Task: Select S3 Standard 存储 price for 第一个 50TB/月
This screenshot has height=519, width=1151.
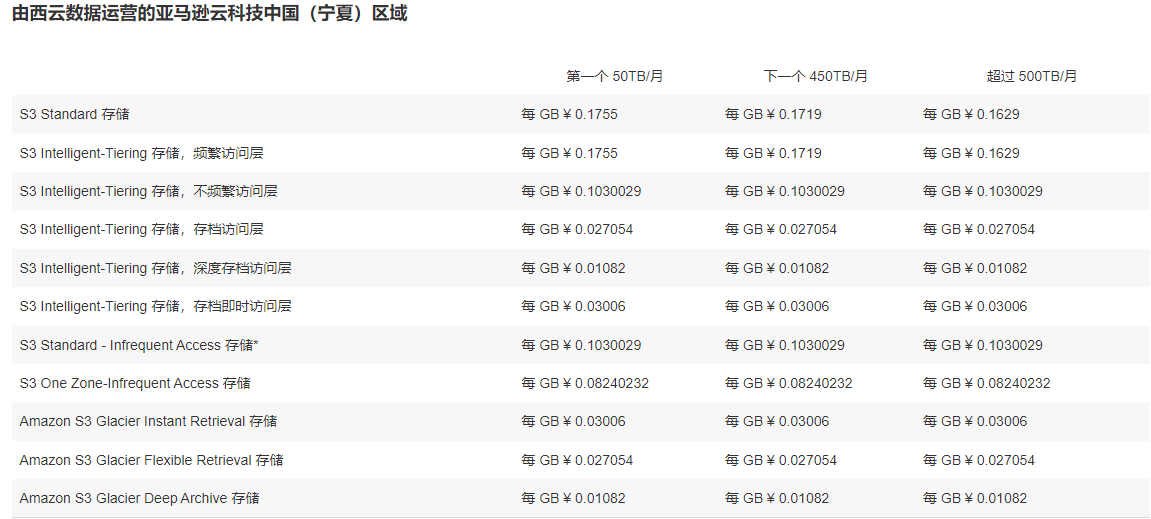Action: 570,115
